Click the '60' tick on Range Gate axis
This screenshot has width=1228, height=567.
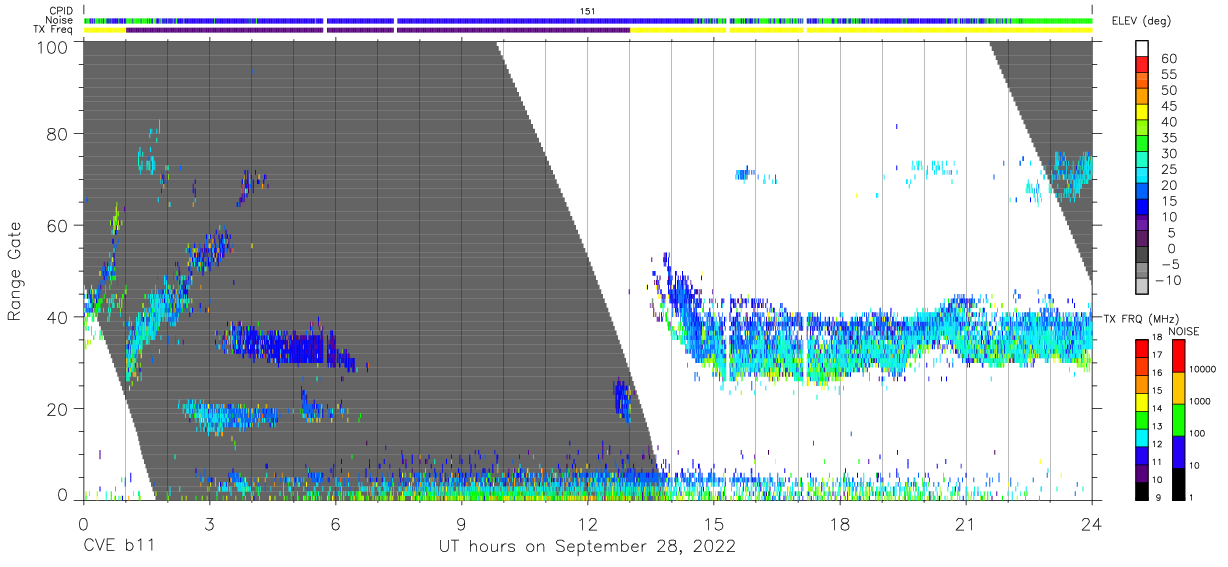pyautogui.click(x=57, y=227)
